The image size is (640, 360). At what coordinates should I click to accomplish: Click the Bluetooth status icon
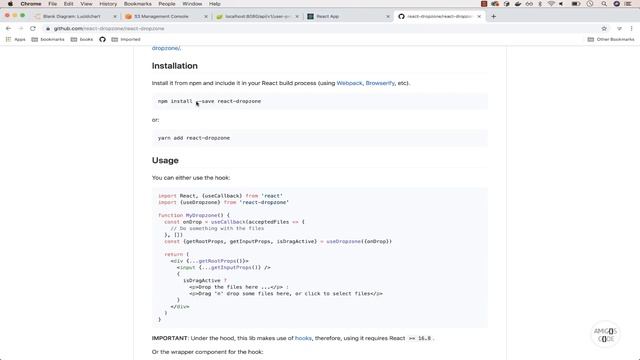pos(540,4)
